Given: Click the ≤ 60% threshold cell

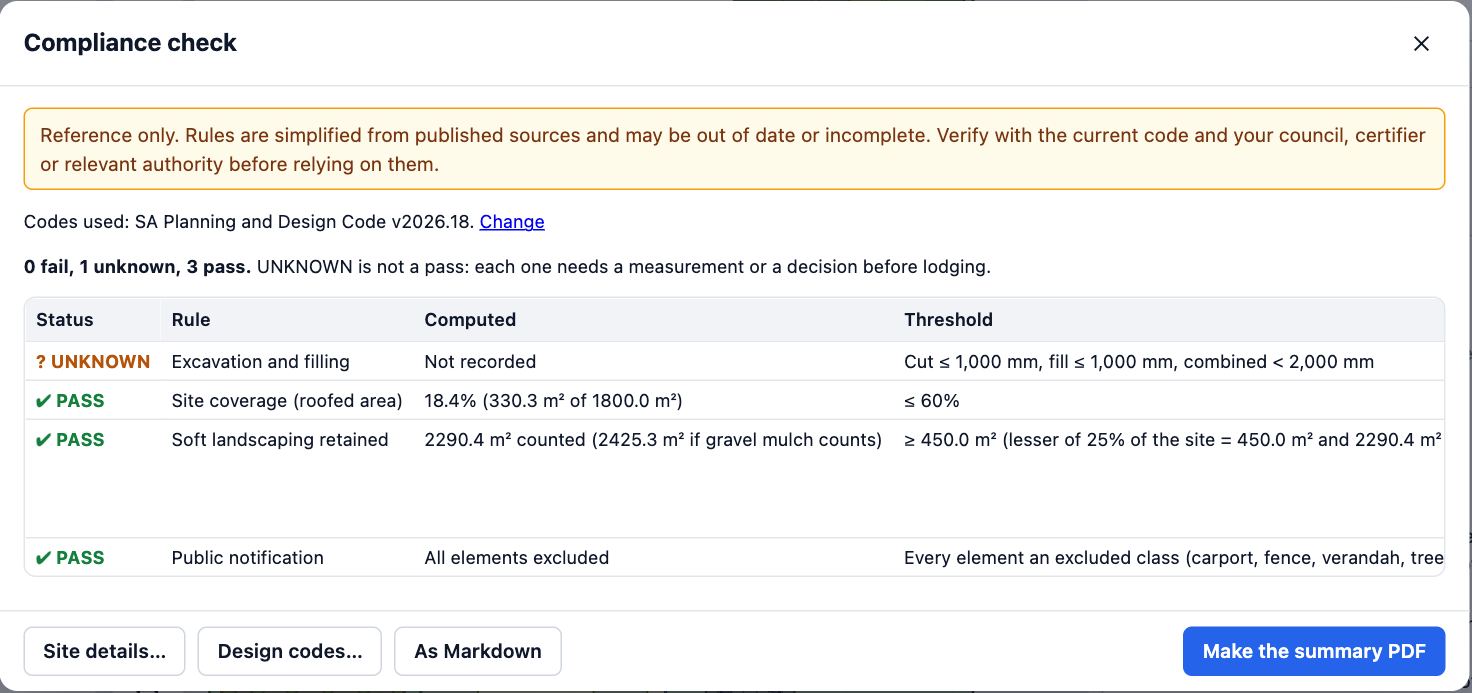Looking at the screenshot, I should coord(932,401).
